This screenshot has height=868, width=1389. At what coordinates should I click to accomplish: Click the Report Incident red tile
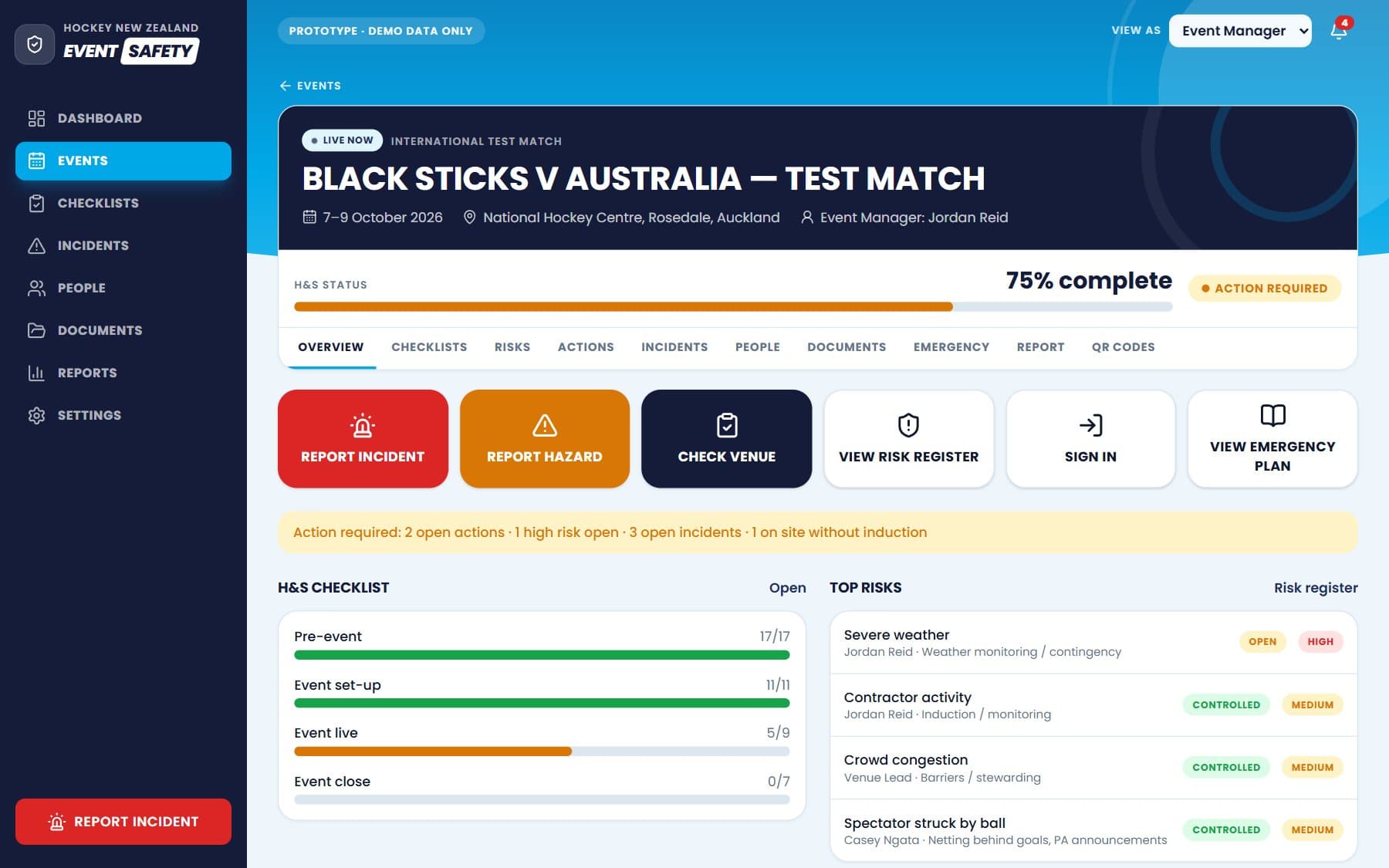[363, 438]
